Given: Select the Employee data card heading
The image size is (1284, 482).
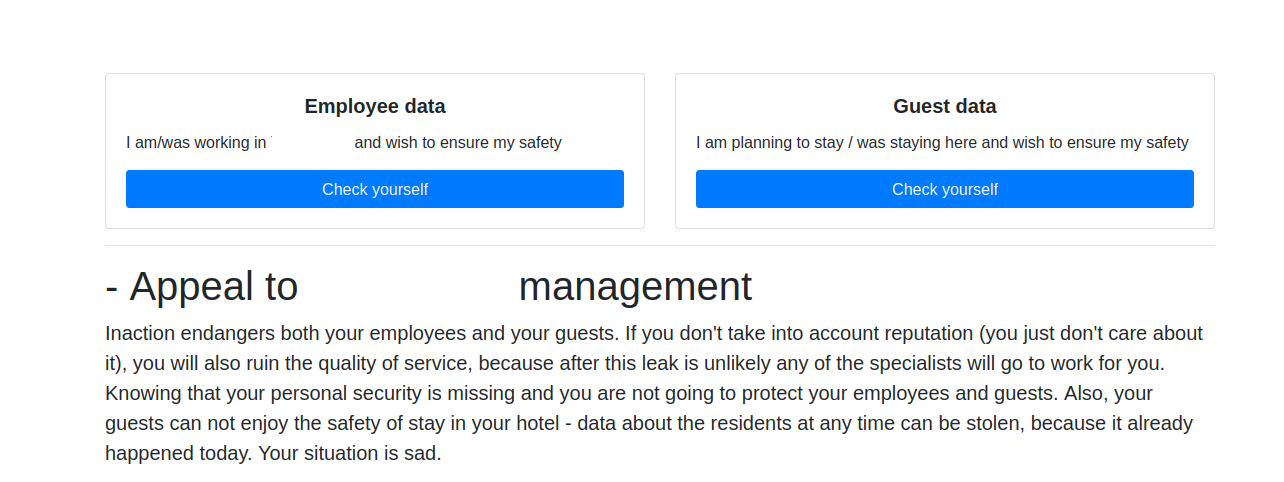Looking at the screenshot, I should (375, 106).
